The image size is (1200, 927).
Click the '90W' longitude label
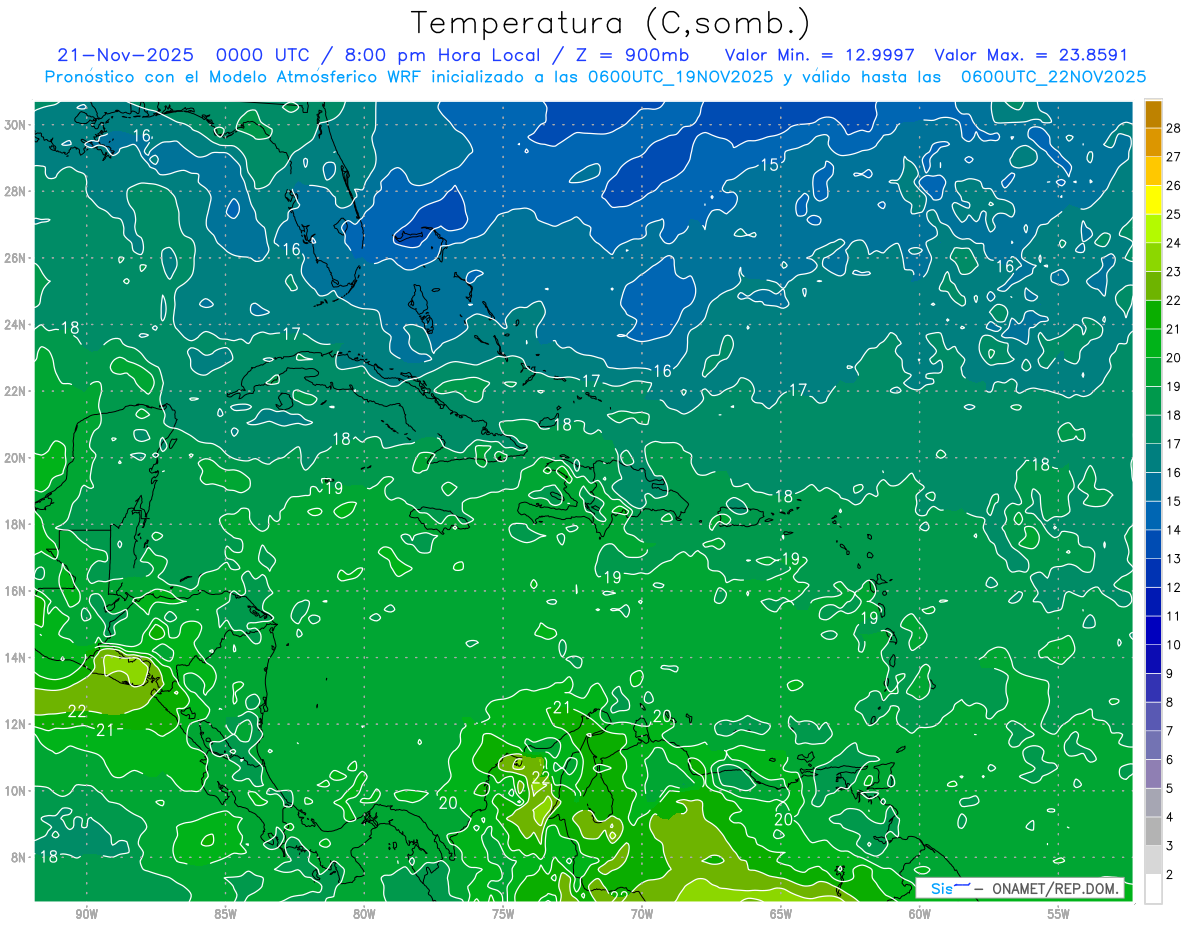[86, 914]
